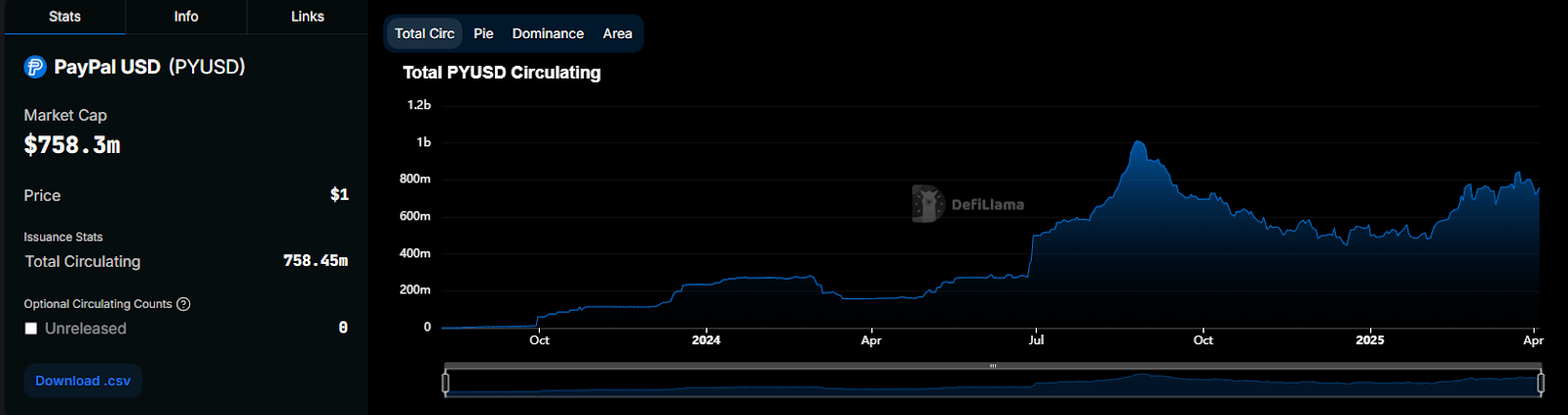Click the Price label

point(42,196)
